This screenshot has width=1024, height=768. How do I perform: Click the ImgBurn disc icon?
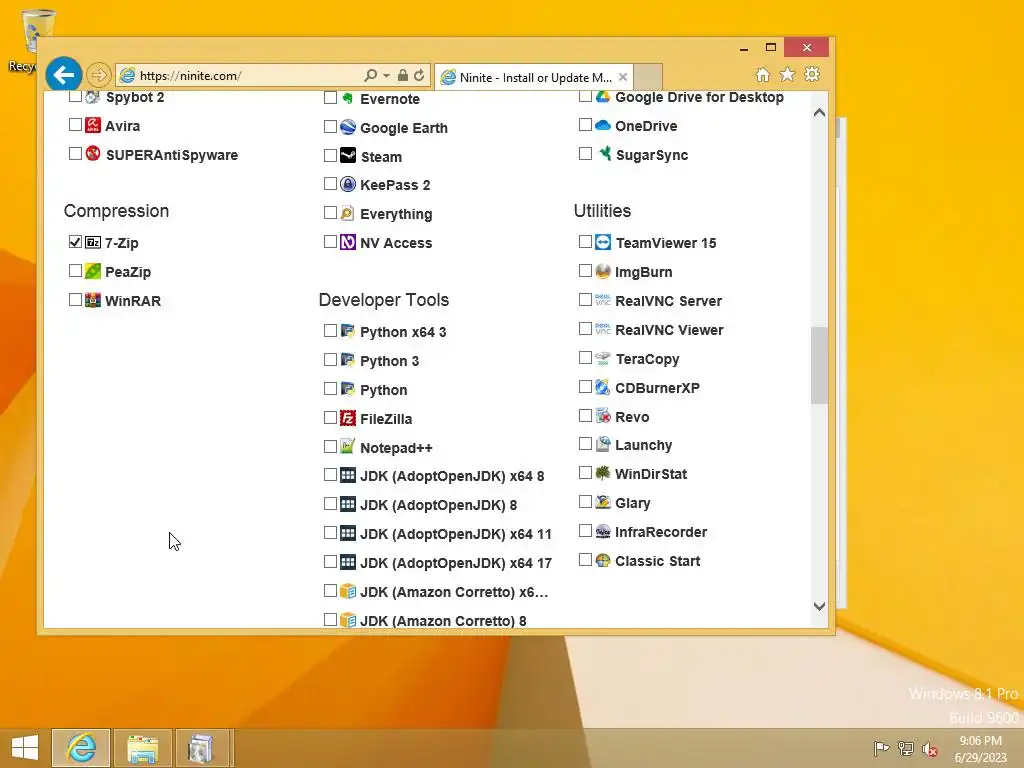[603, 271]
